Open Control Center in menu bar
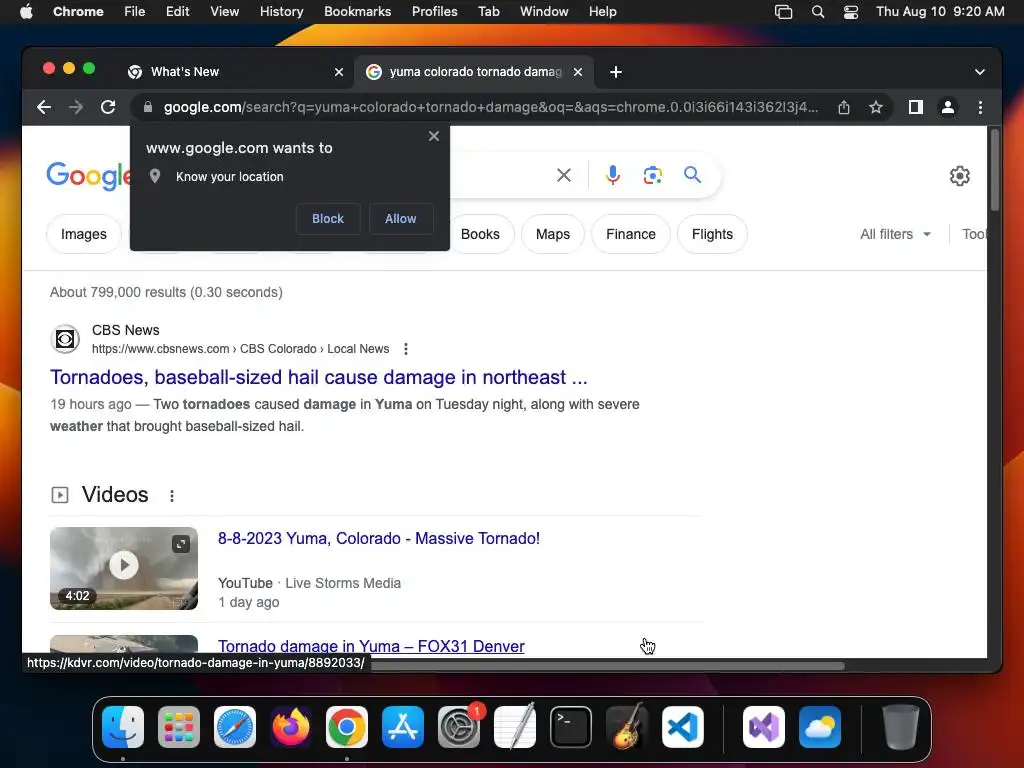The width and height of the screenshot is (1024, 768). pyautogui.click(x=850, y=12)
